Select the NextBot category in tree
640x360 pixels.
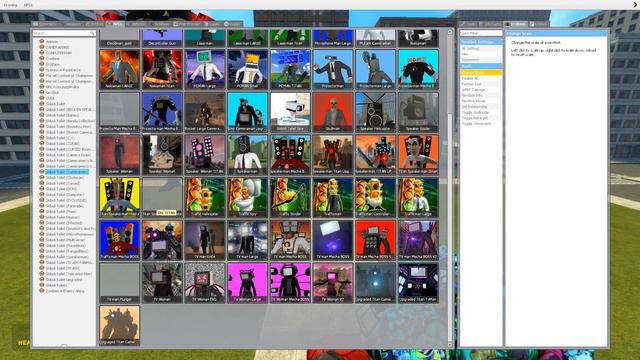(x=52, y=93)
